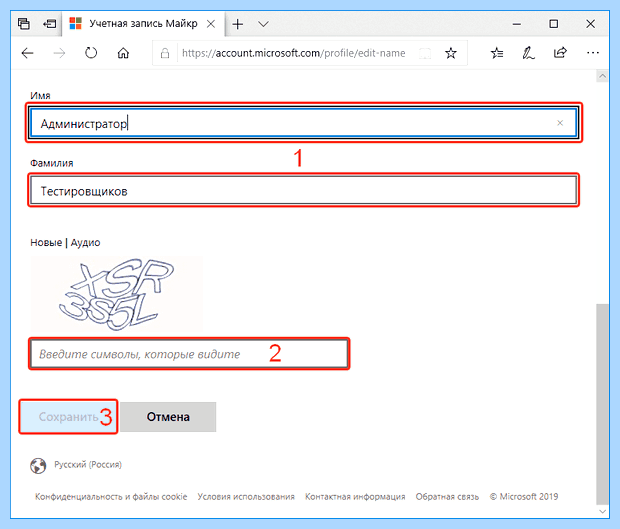
Task: Click the captcha characters input field
Action: 189,354
